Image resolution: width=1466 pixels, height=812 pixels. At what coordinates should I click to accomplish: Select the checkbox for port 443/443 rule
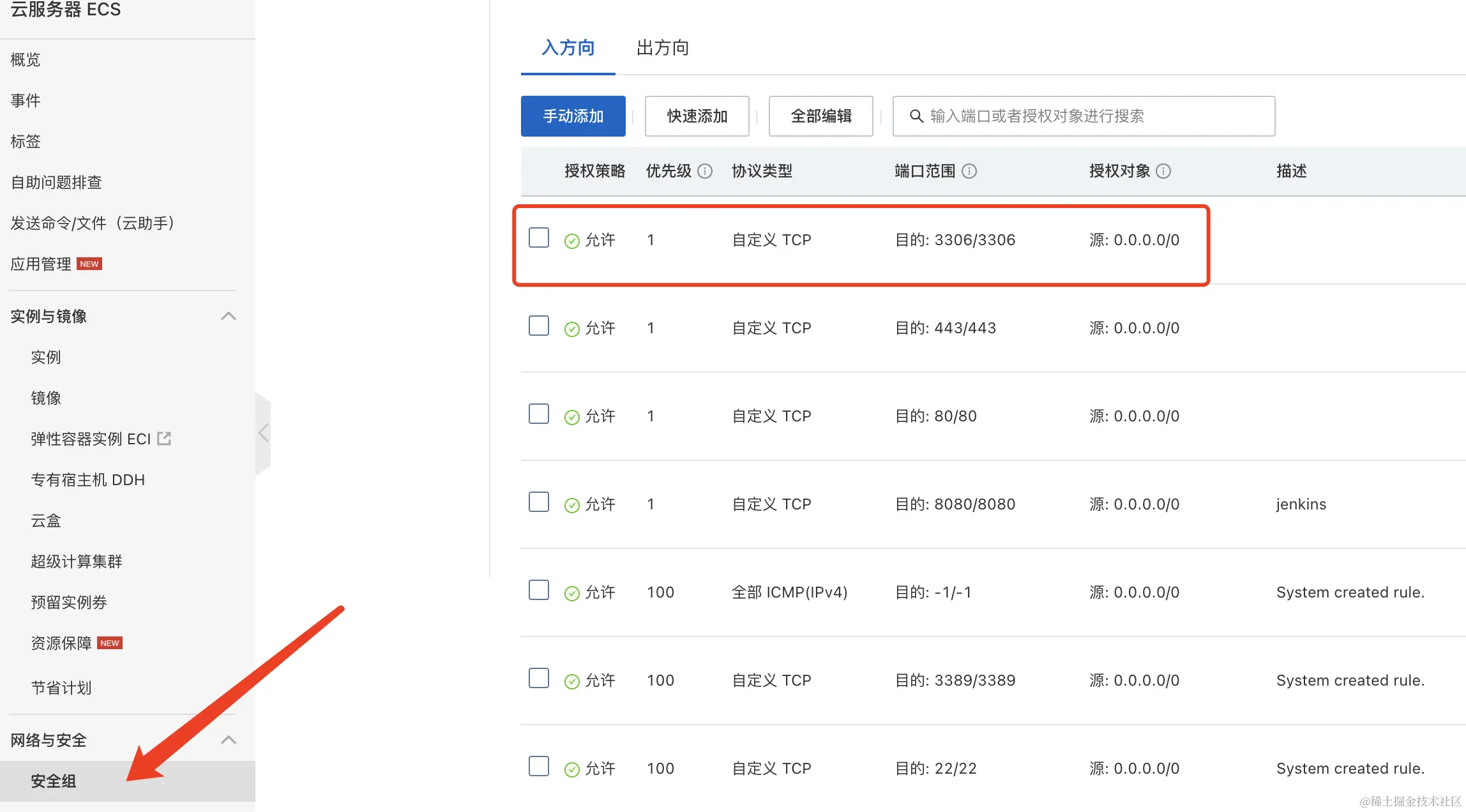point(539,326)
